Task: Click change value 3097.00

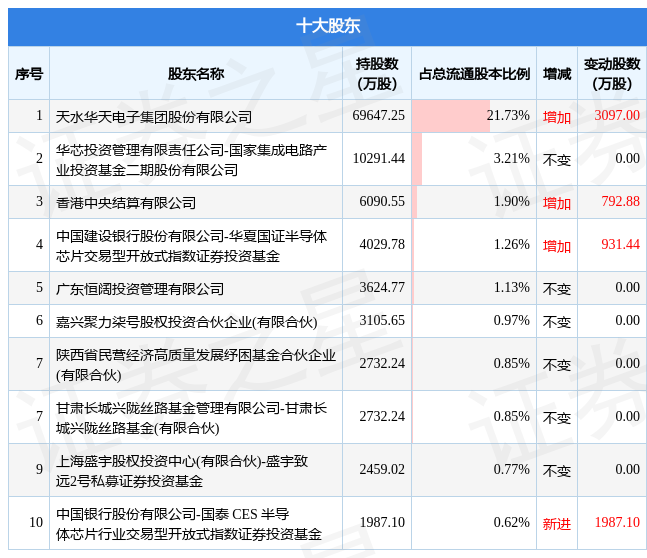Action: click(x=617, y=115)
